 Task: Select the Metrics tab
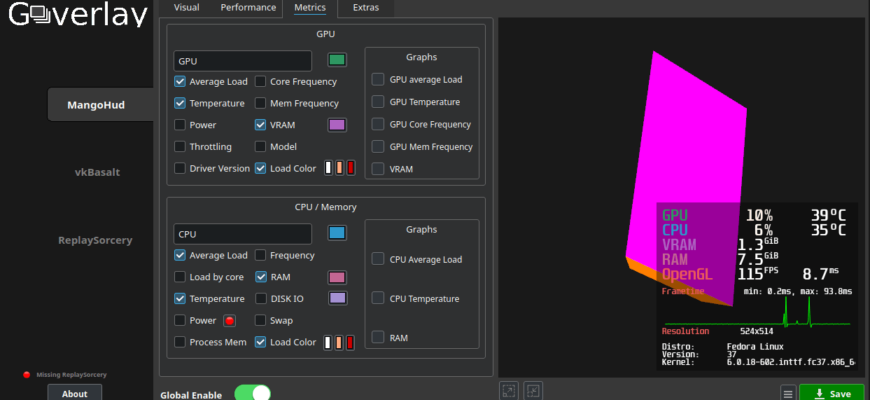pyautogui.click(x=310, y=8)
